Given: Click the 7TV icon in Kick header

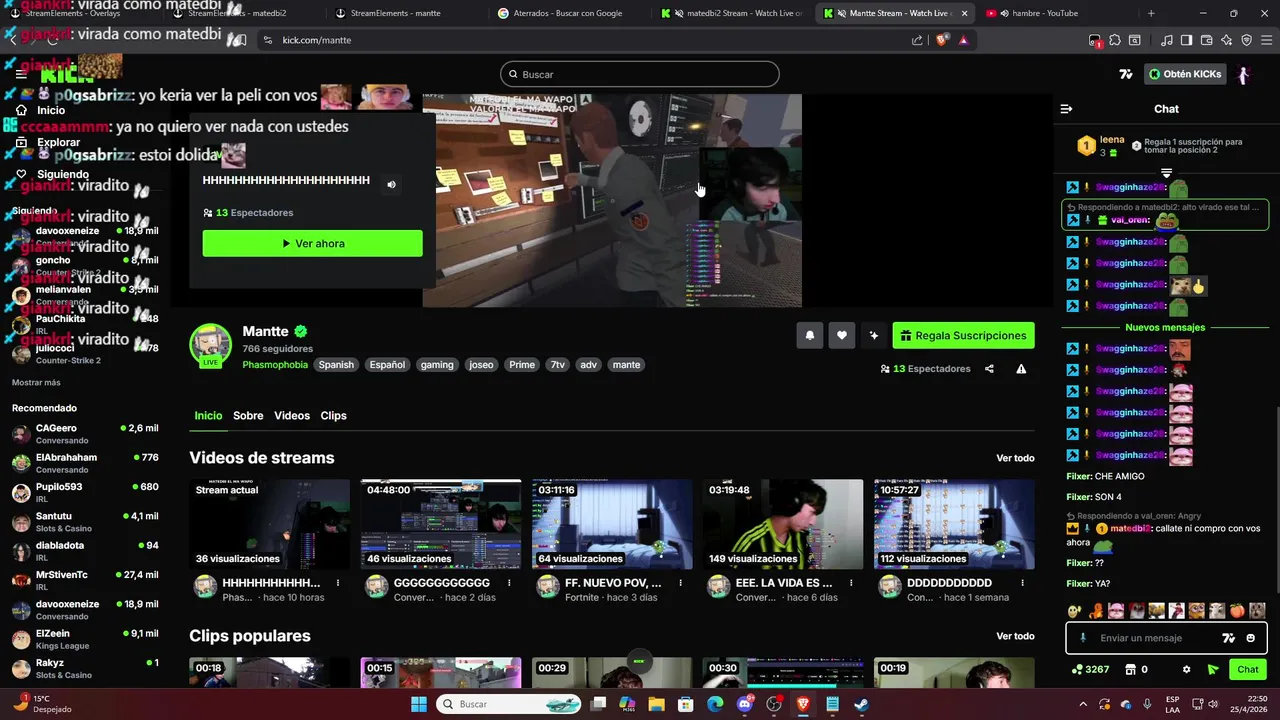Looking at the screenshot, I should (x=1125, y=74).
